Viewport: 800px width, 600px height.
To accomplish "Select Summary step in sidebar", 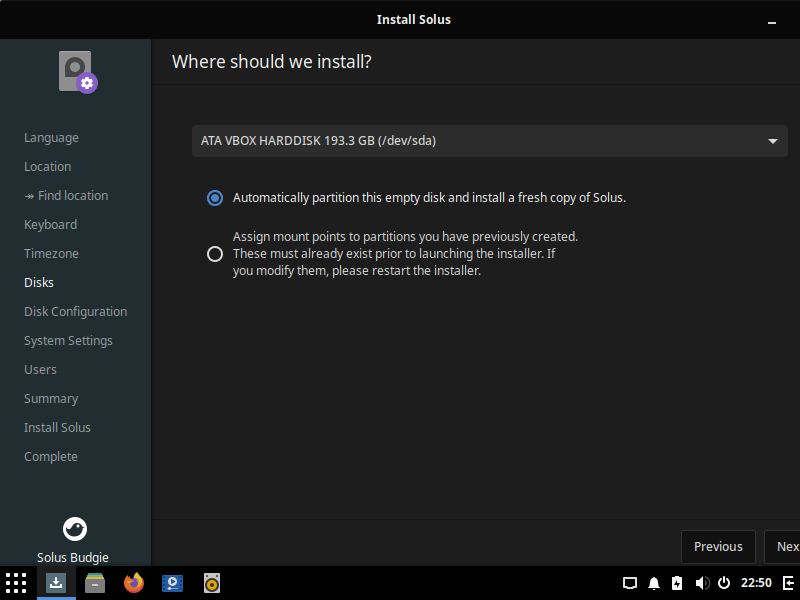I will click(x=51, y=399).
